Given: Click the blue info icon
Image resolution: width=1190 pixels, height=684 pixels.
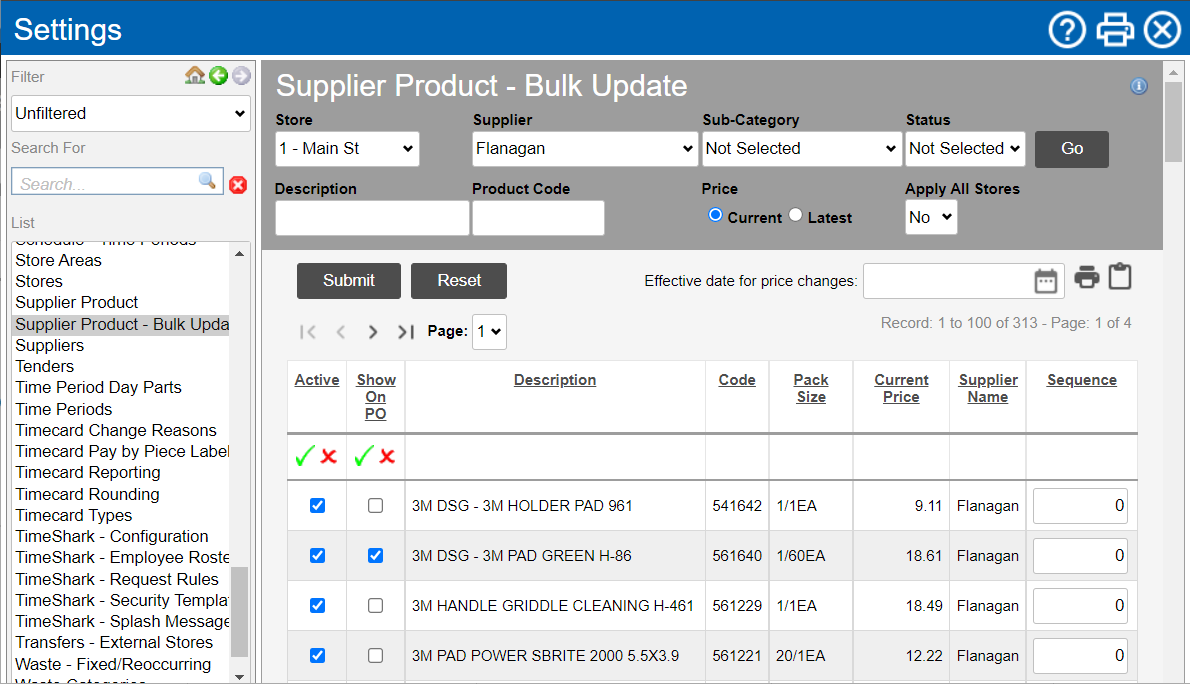Looking at the screenshot, I should pos(1138,87).
